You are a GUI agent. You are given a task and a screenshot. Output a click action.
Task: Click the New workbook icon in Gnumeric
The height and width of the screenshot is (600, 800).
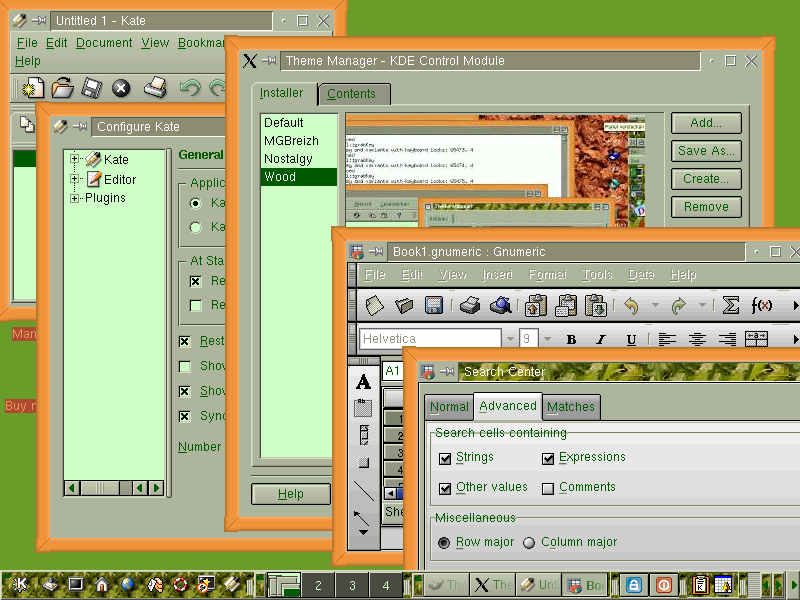(x=374, y=305)
